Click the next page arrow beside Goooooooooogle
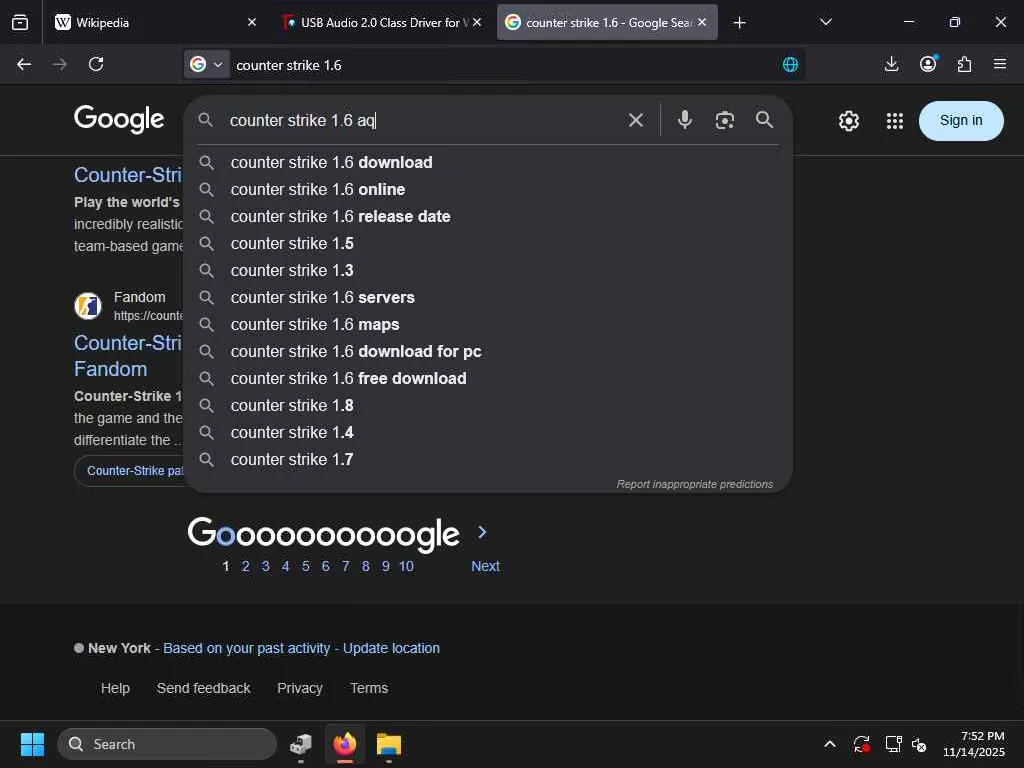Screen dimensions: 1024x768 tap(482, 532)
